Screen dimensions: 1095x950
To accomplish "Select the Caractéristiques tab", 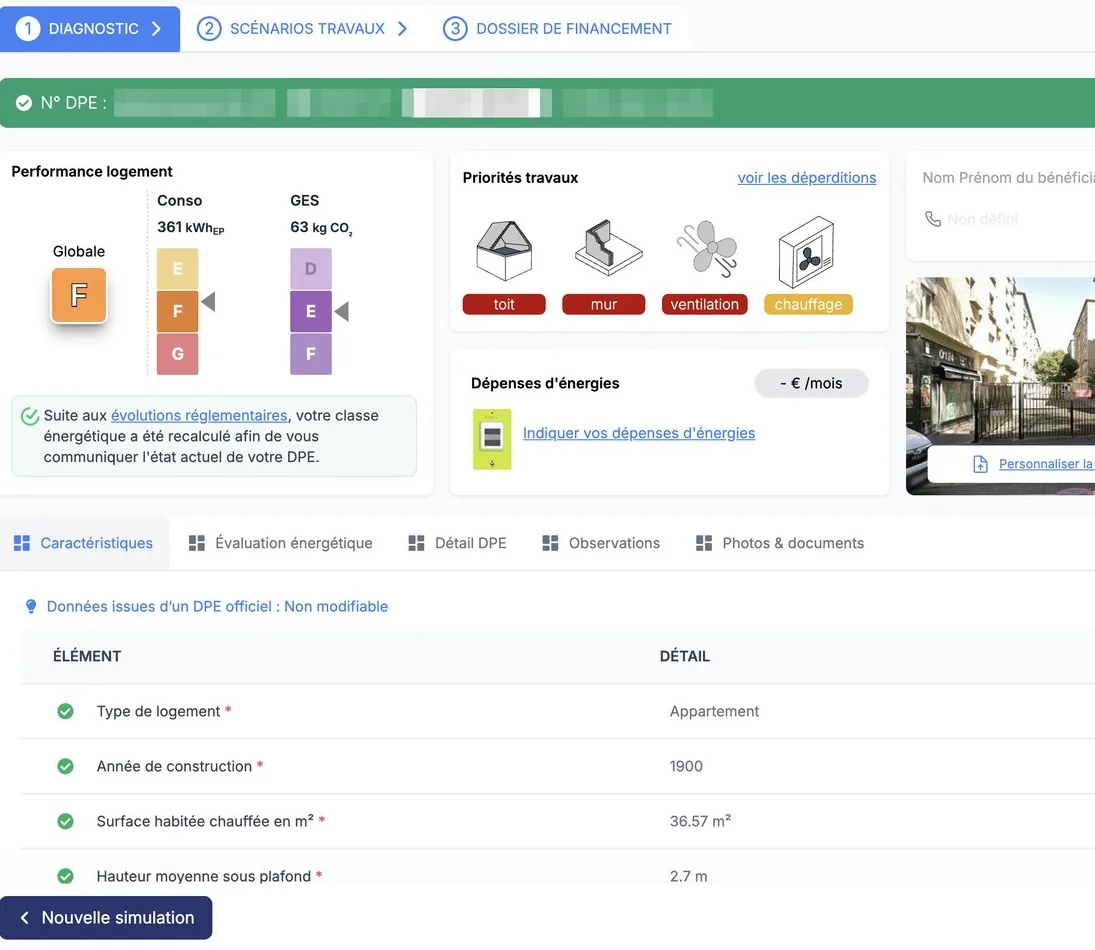I will pyautogui.click(x=84, y=543).
